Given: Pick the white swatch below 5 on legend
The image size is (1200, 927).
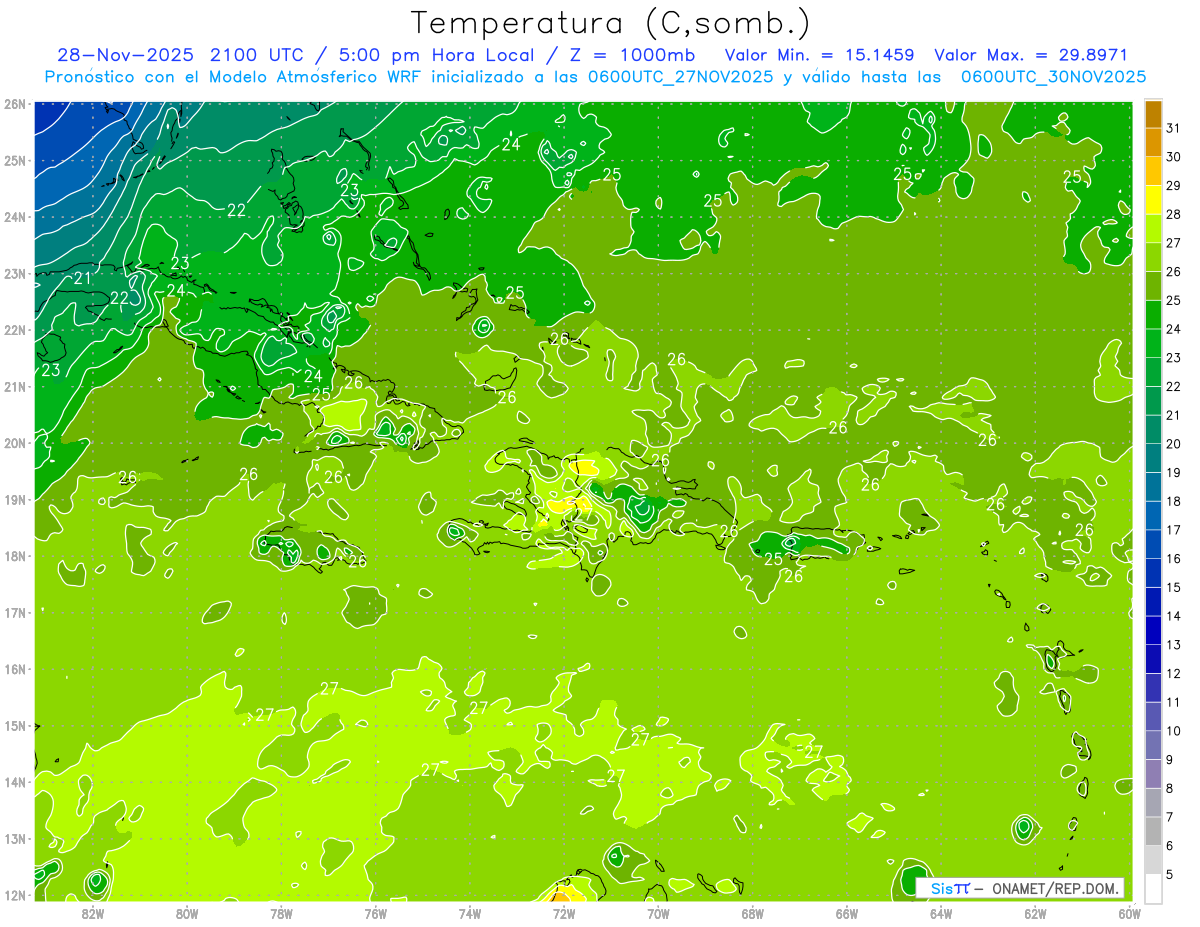Looking at the screenshot, I should (1154, 888).
